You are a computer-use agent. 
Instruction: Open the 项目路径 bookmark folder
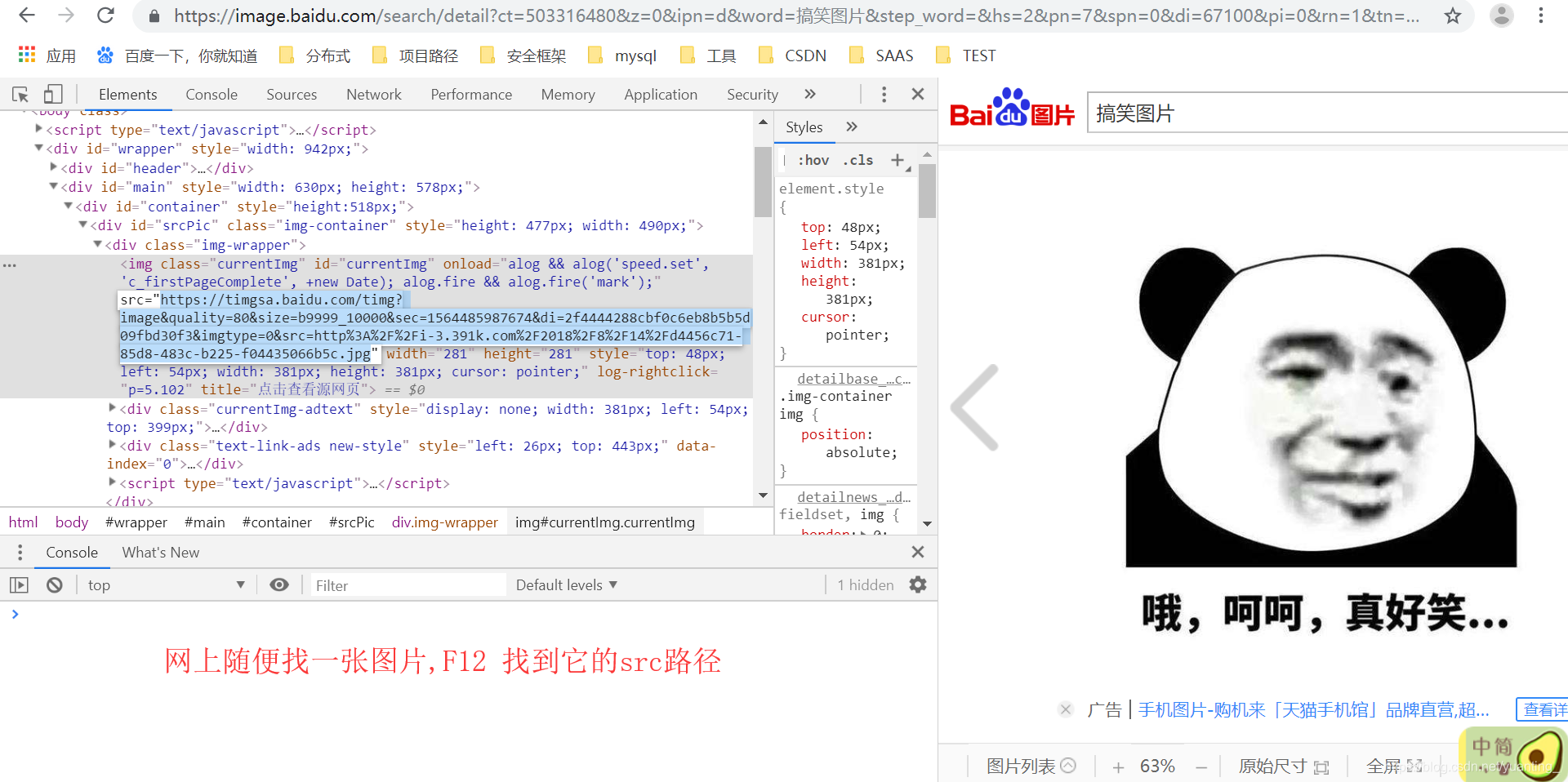(x=415, y=56)
